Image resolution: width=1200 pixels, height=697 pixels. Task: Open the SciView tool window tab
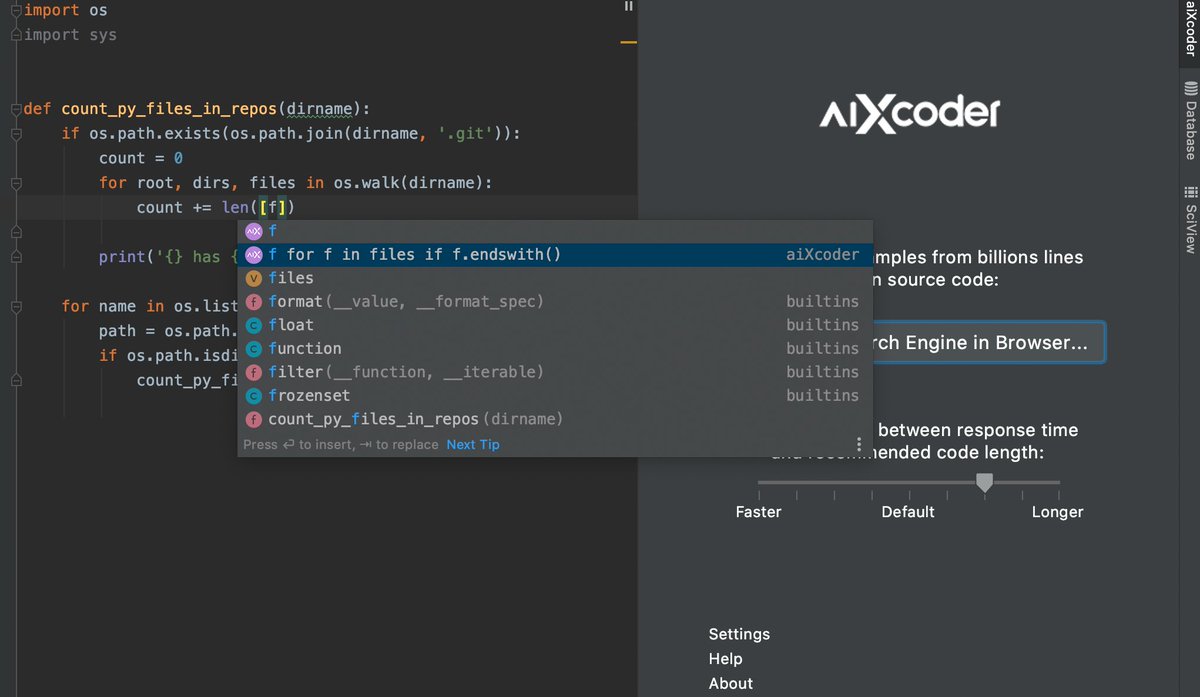[1190, 218]
